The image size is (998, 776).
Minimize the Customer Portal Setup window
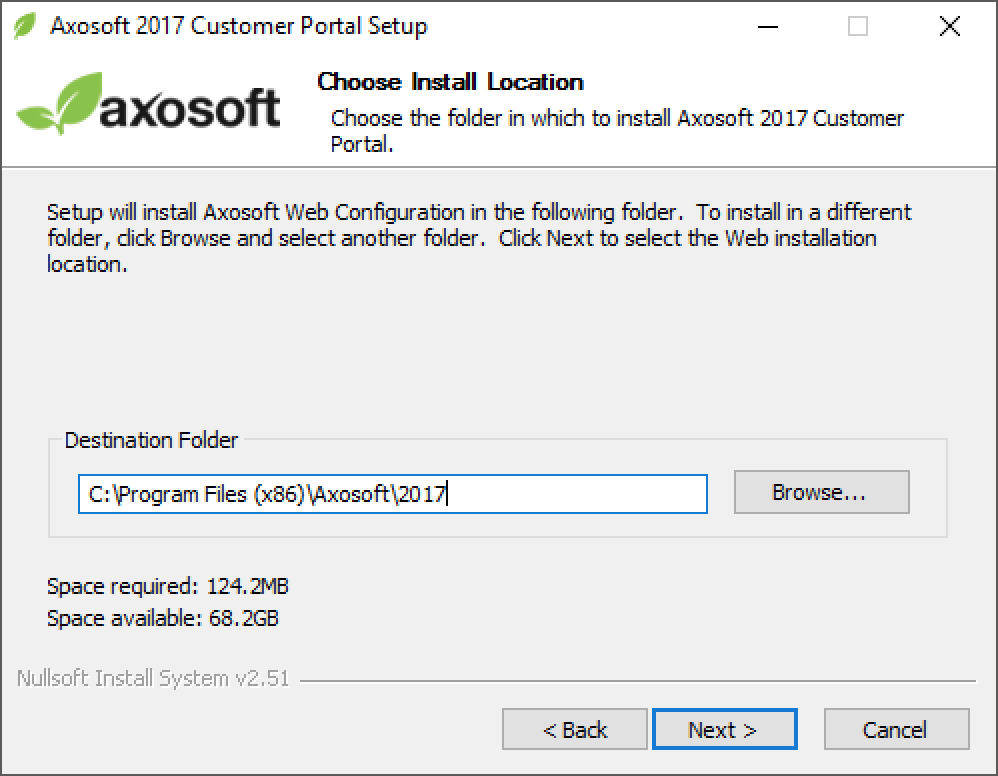pyautogui.click(x=768, y=27)
